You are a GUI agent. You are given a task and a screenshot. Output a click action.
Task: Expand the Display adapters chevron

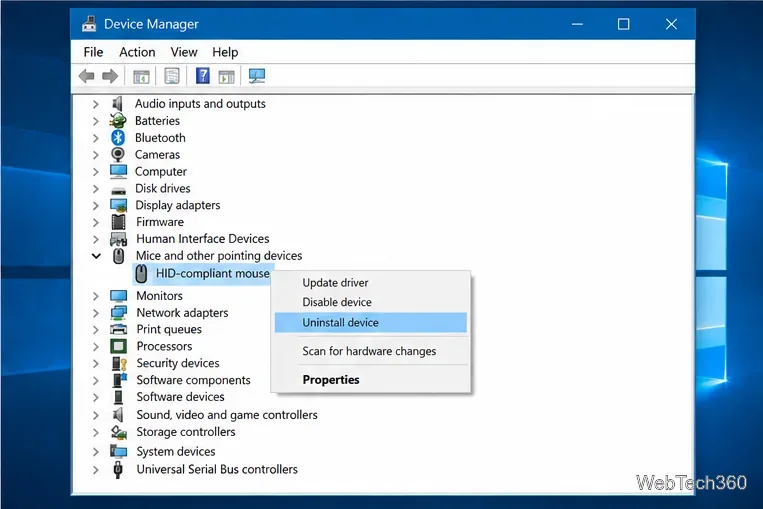pos(96,206)
